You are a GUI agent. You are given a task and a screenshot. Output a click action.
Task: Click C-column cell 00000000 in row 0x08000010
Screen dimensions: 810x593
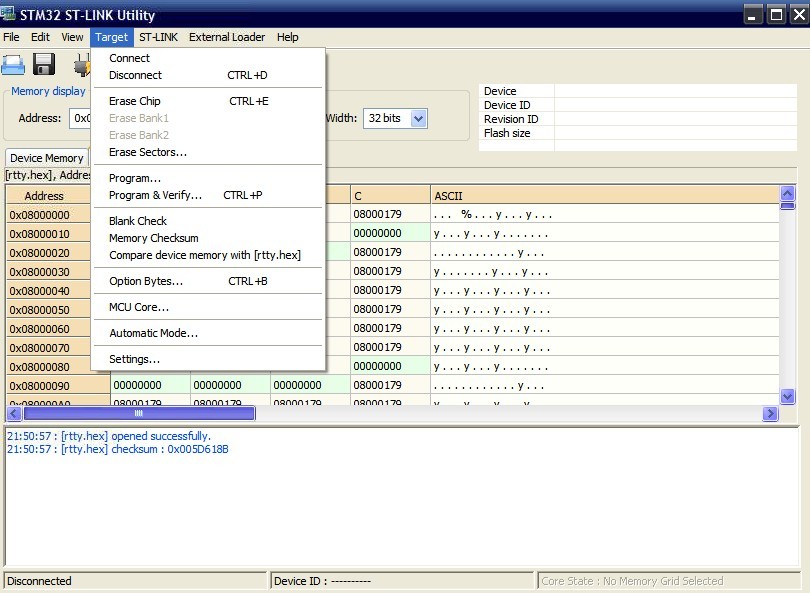[x=391, y=233]
